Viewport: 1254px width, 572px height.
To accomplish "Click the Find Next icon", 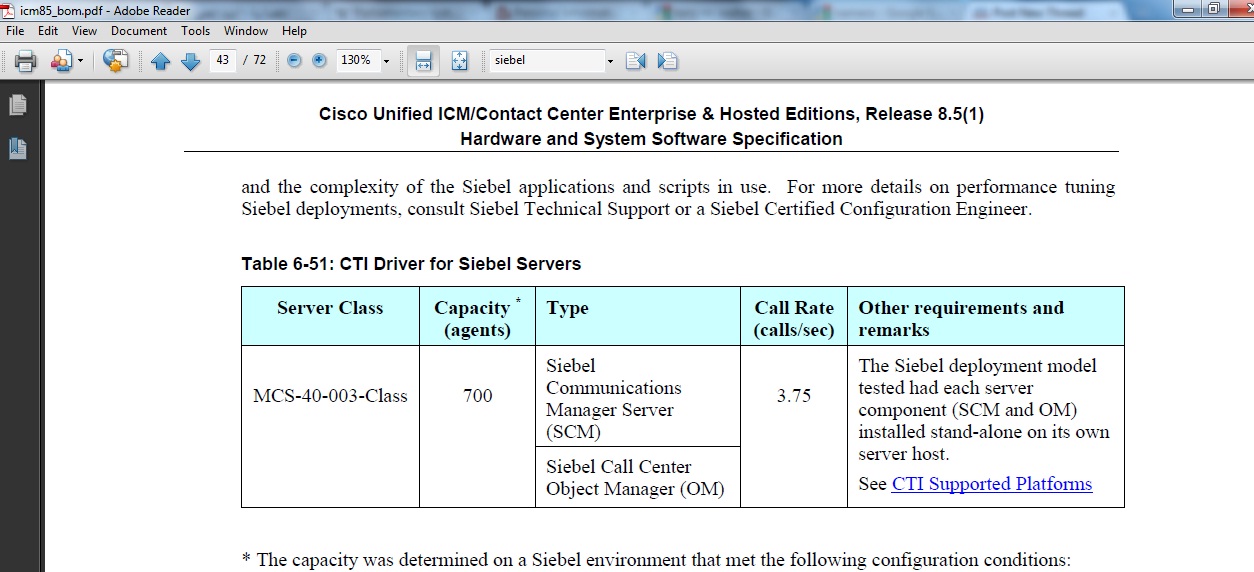I will click(668, 61).
